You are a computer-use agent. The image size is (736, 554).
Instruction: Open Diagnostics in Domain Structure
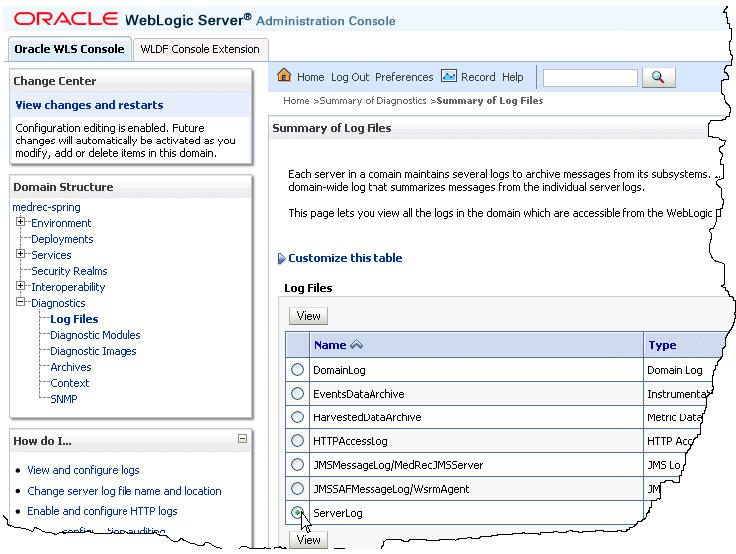click(58, 303)
